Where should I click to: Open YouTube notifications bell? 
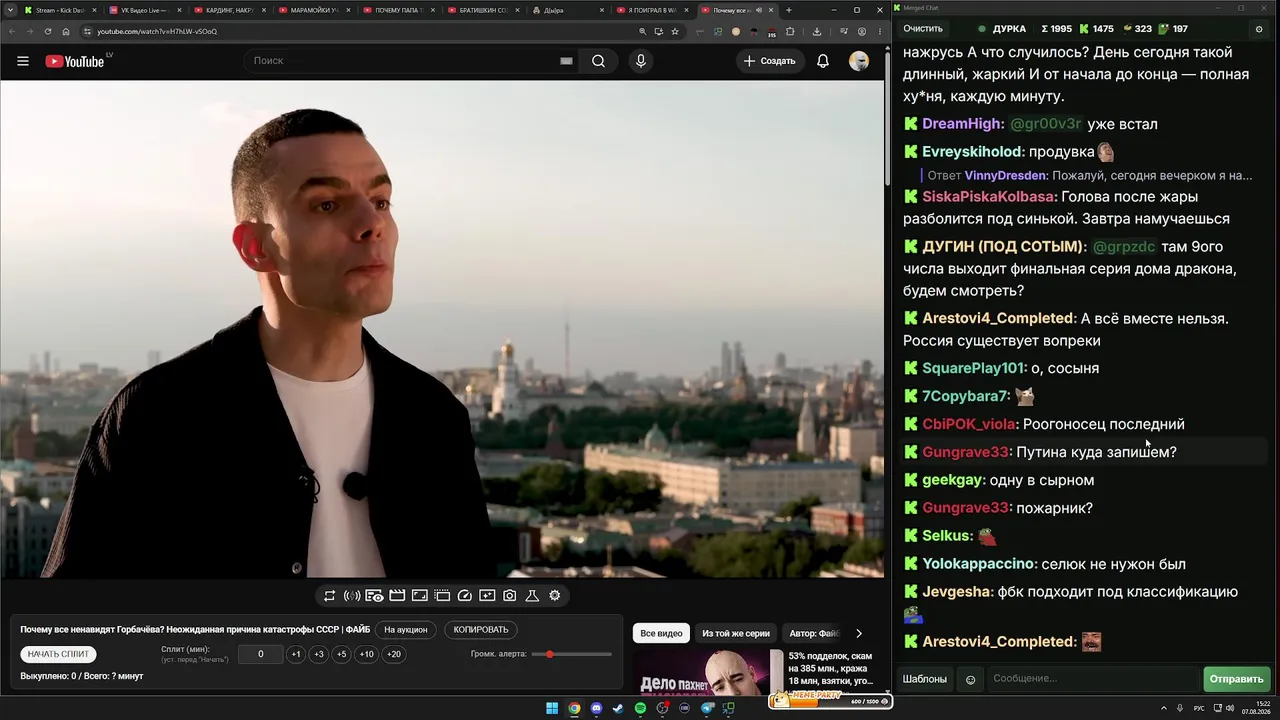823,61
